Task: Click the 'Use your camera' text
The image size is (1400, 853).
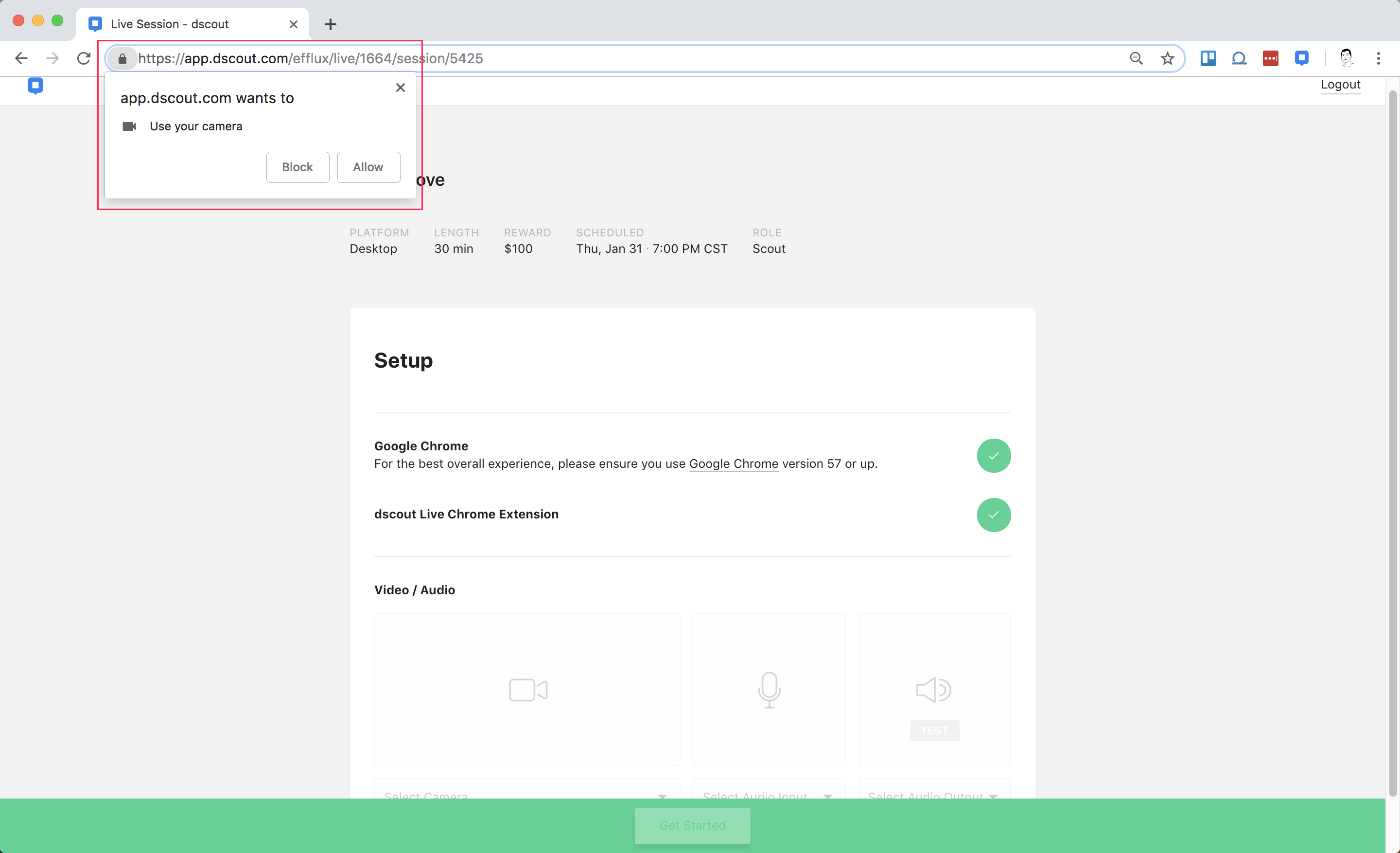Action: [196, 126]
